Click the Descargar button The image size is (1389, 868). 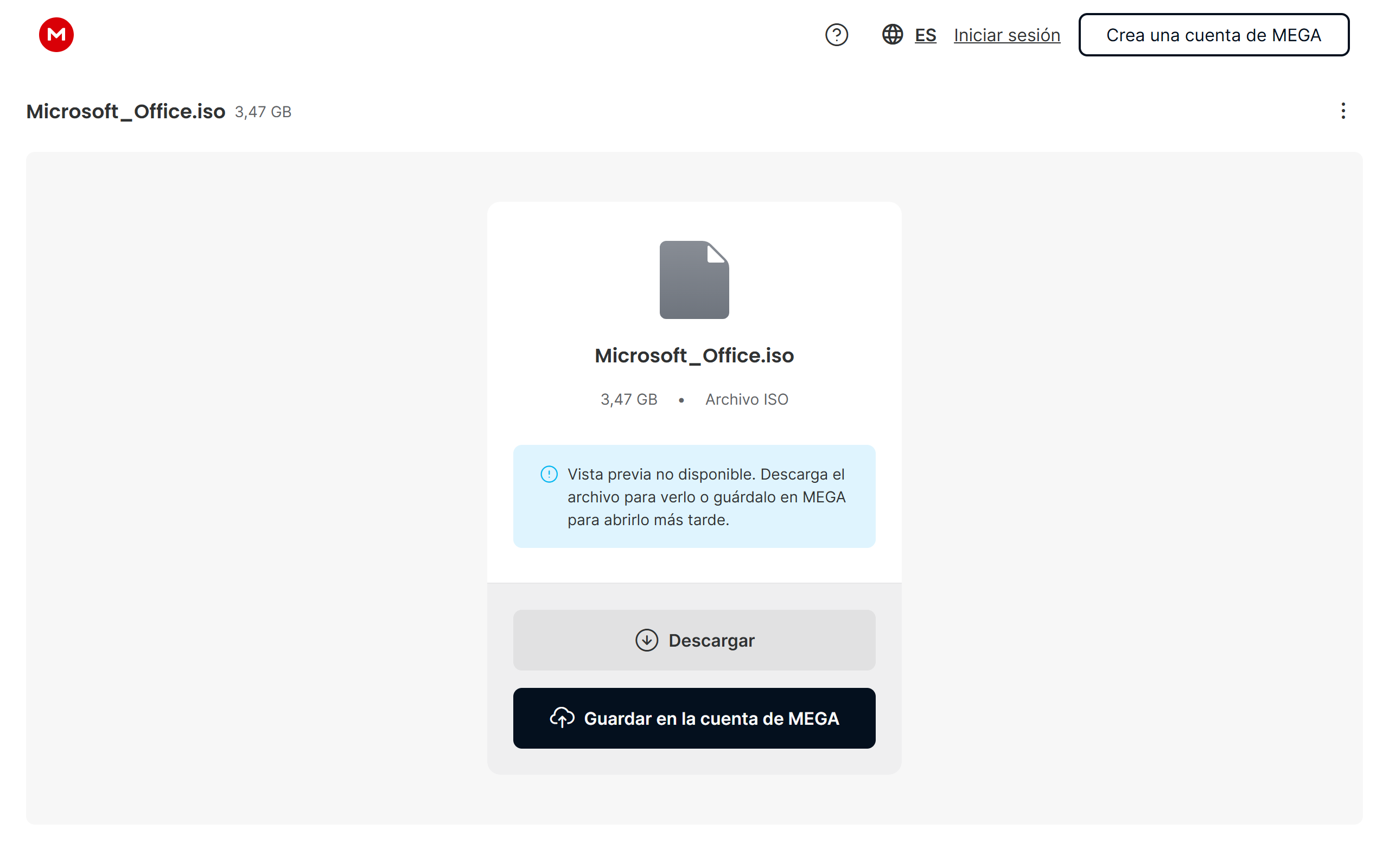coord(694,640)
